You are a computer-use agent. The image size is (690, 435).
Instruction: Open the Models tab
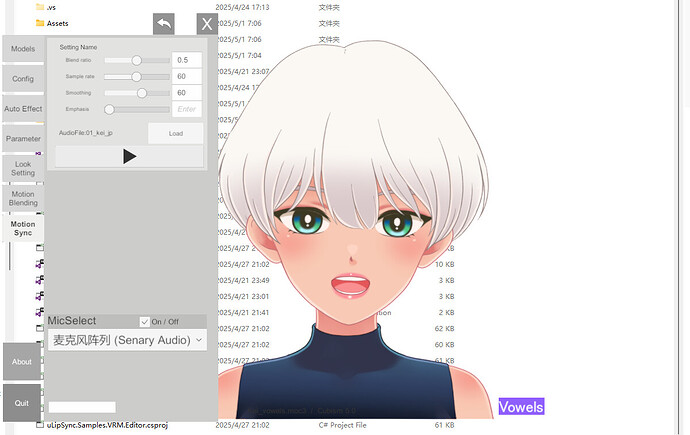click(x=23, y=49)
